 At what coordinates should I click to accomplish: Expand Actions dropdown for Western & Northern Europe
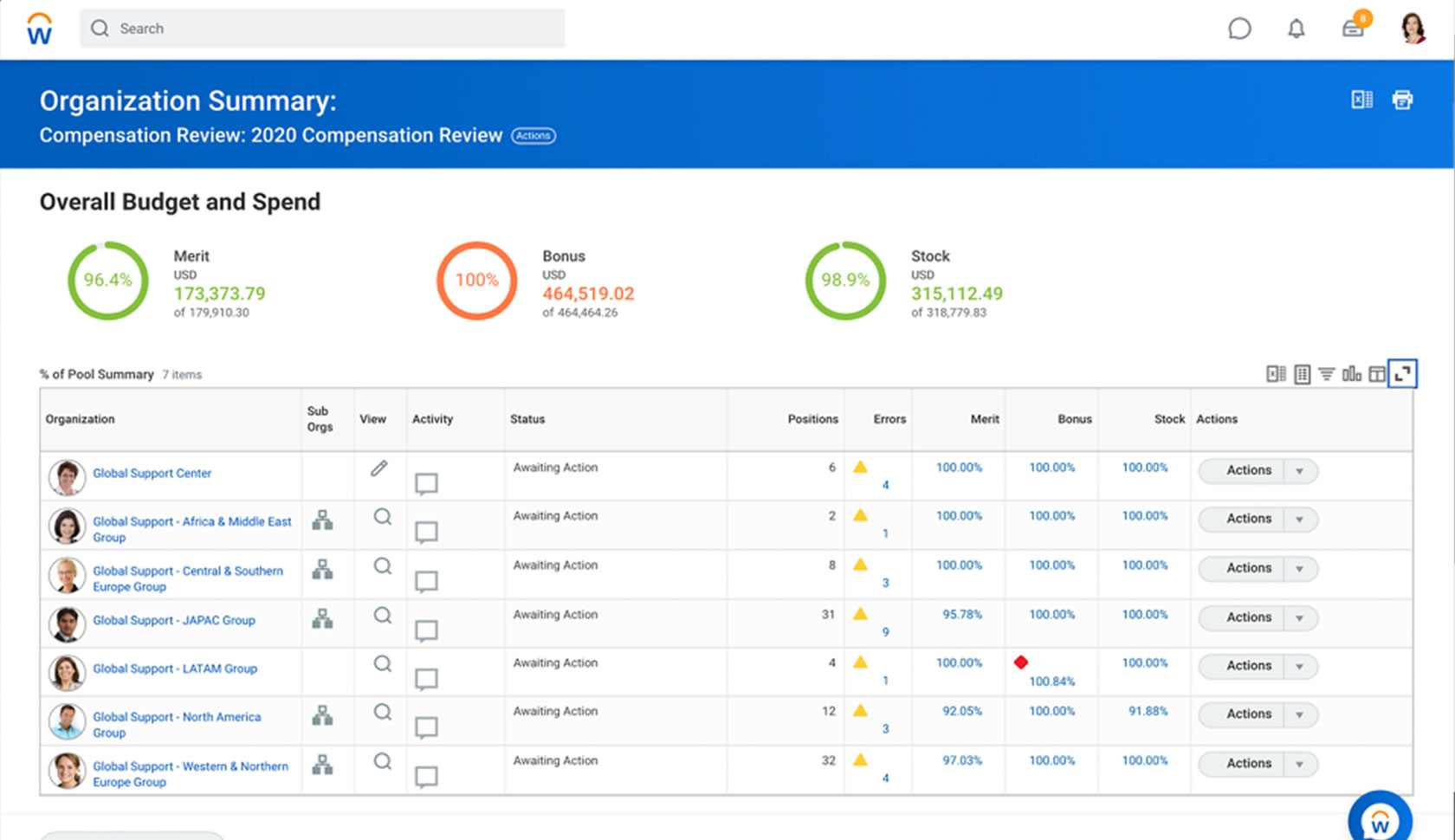click(x=1299, y=765)
